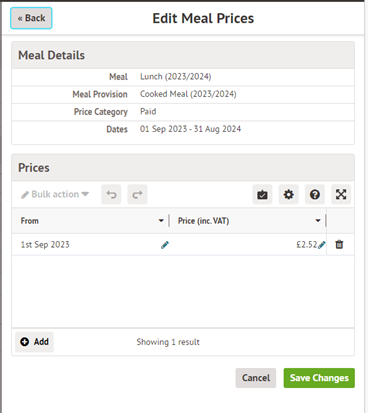Image resolution: width=368 pixels, height=413 pixels.
Task: Click the redo arrow icon
Action: [137, 194]
